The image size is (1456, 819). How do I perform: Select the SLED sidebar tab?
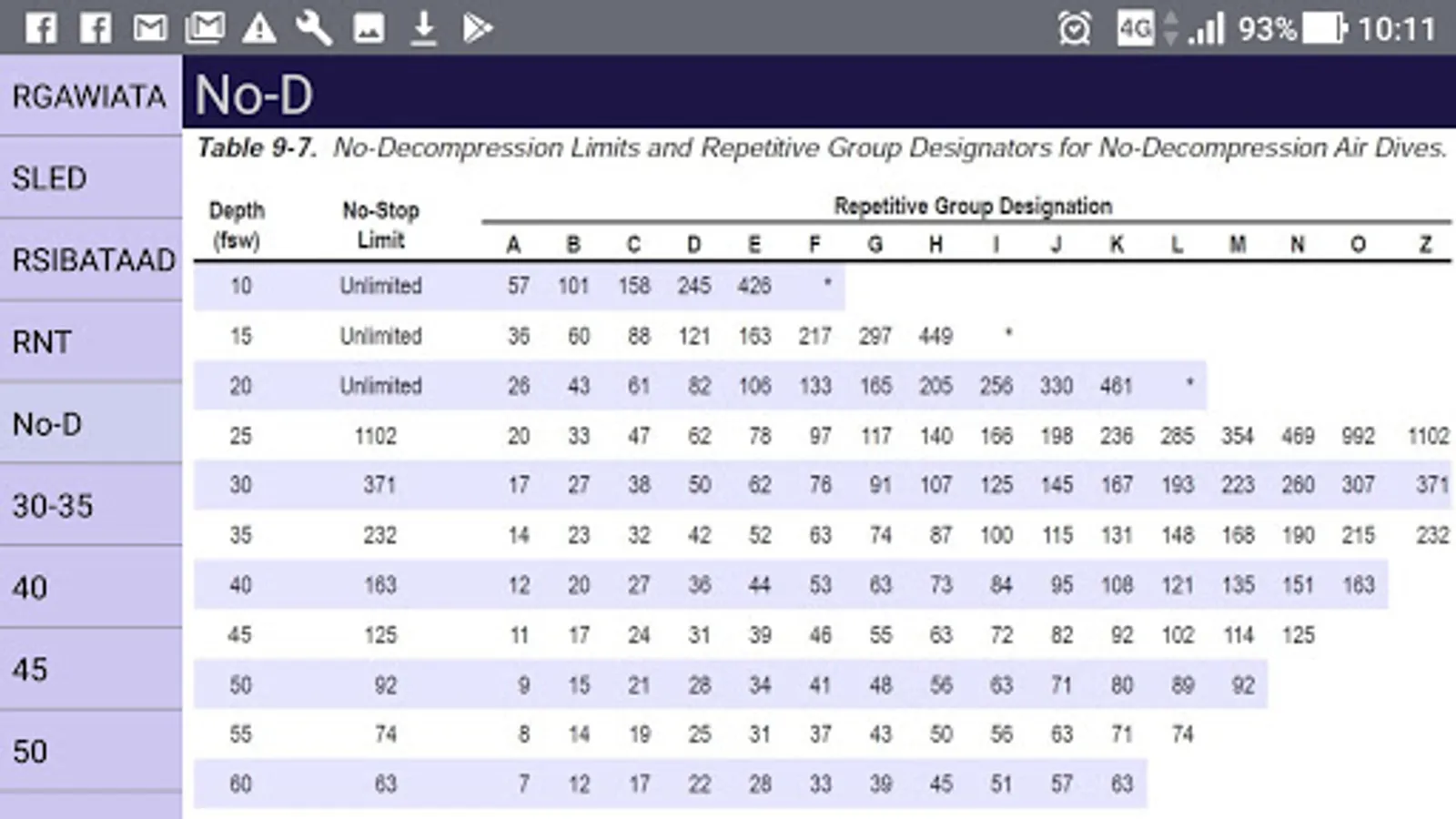point(90,177)
